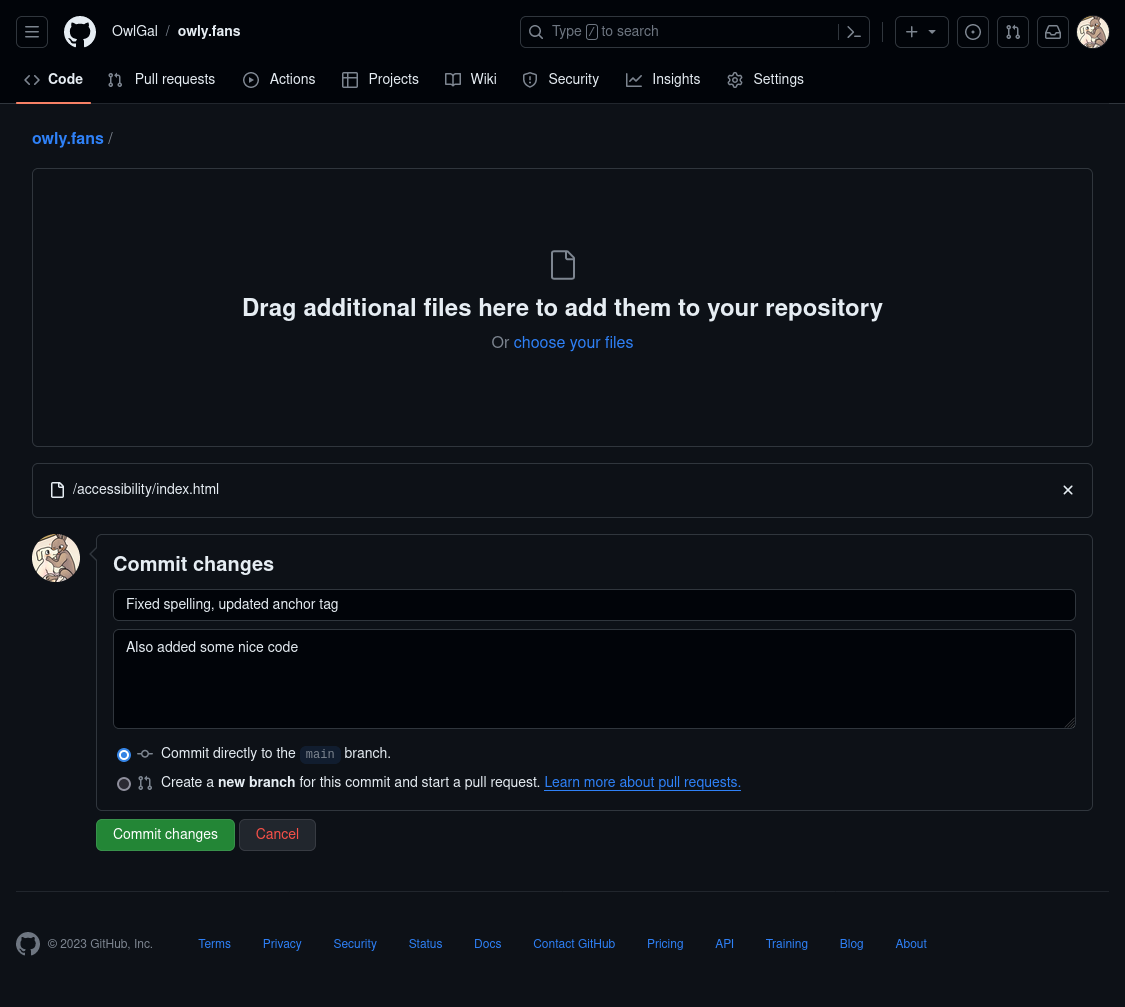The height and width of the screenshot is (1007, 1125).
Task: Click the user profile avatar
Action: [x=1092, y=32]
